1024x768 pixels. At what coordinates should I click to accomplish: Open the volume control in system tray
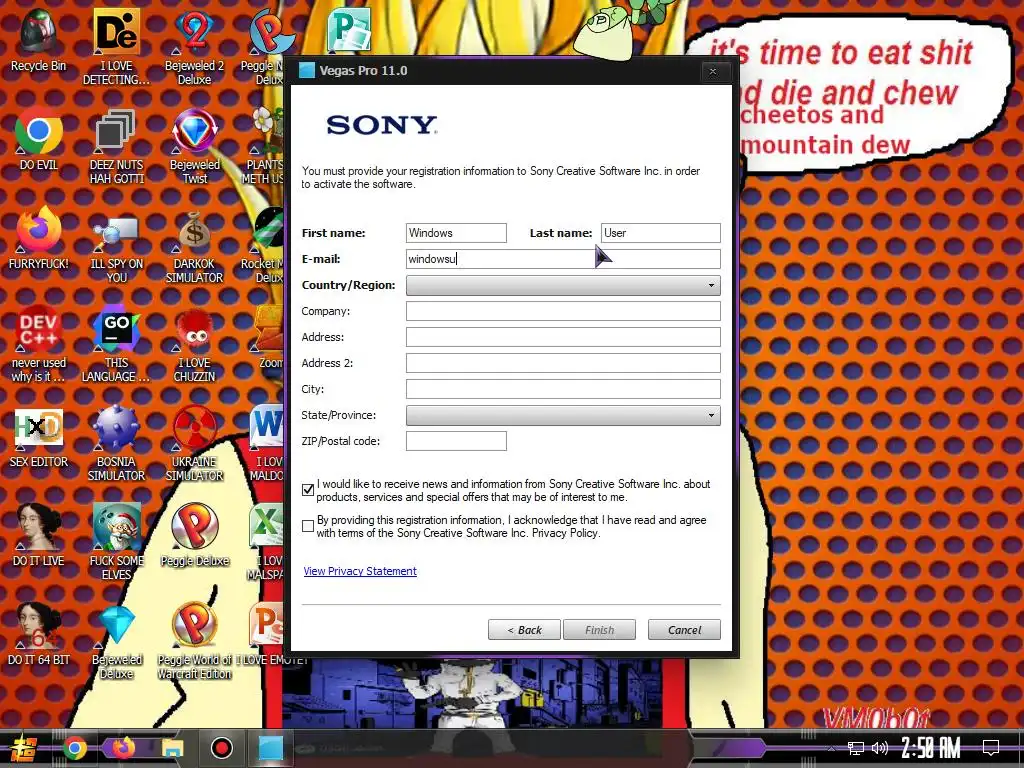[880, 748]
